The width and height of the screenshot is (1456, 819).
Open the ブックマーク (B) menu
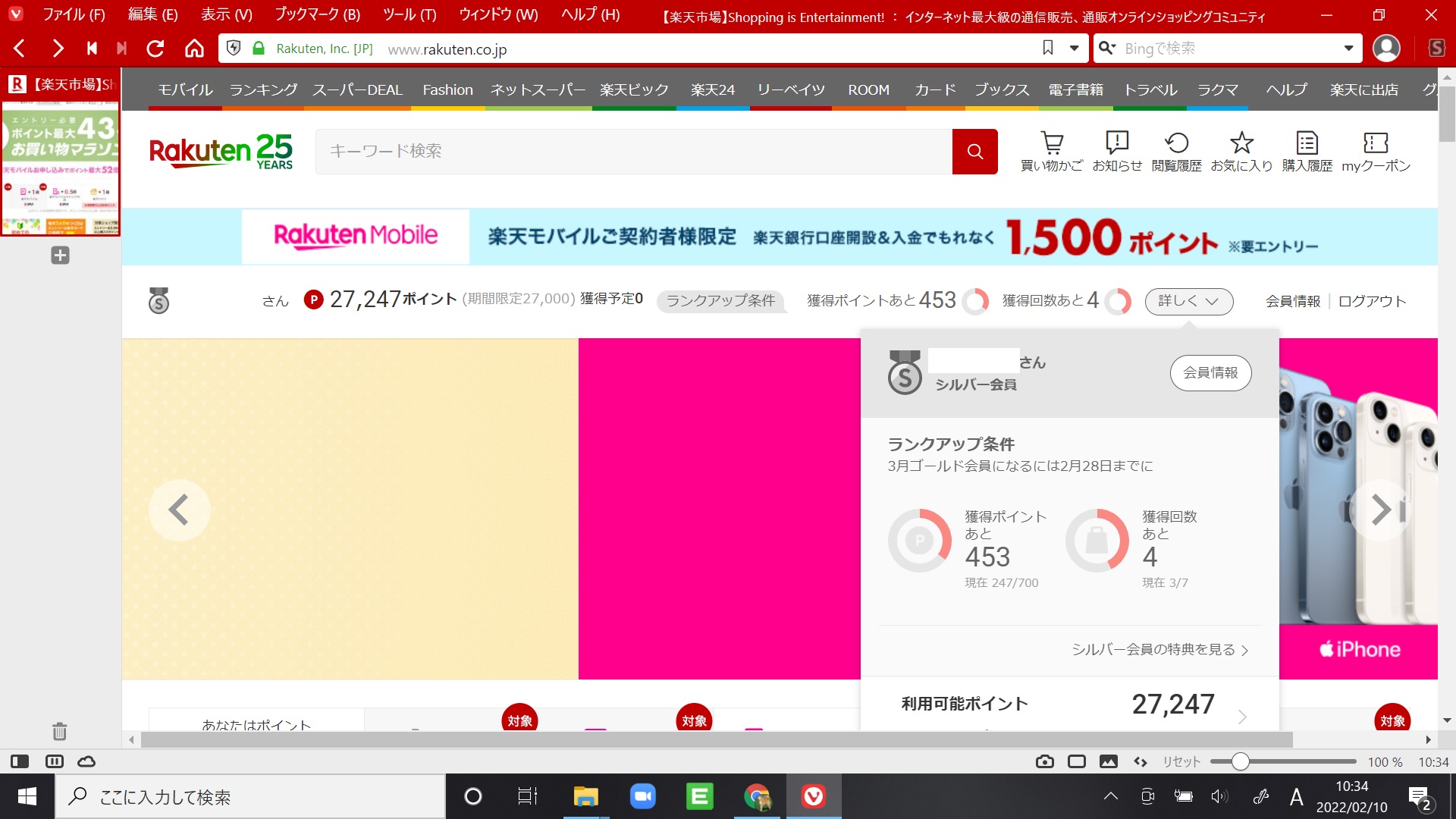click(317, 14)
